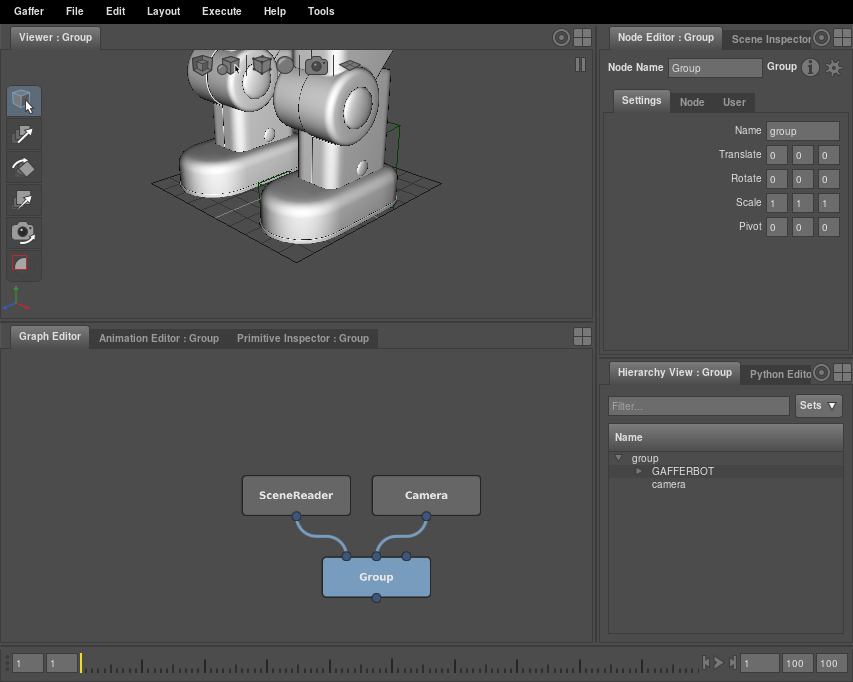Select the SceneReader node in the graph

coord(296,495)
